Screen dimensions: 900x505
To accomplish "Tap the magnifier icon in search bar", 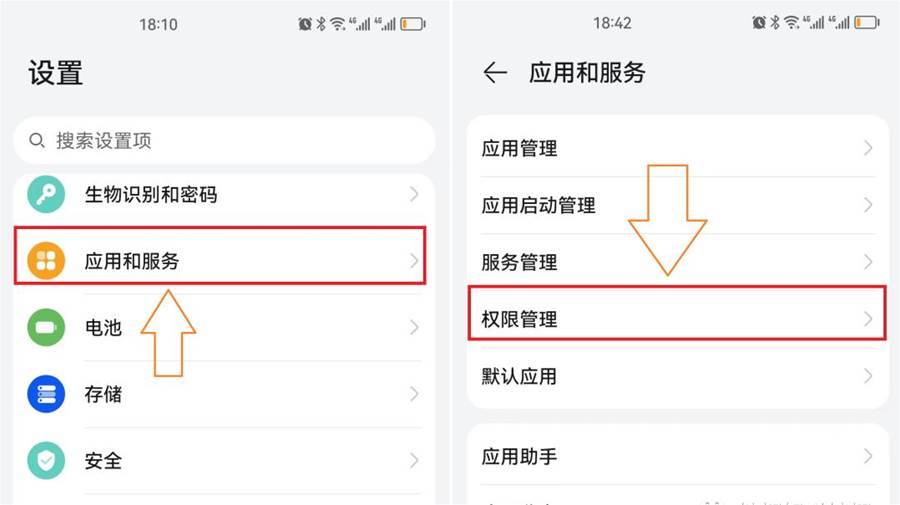I will (37, 140).
